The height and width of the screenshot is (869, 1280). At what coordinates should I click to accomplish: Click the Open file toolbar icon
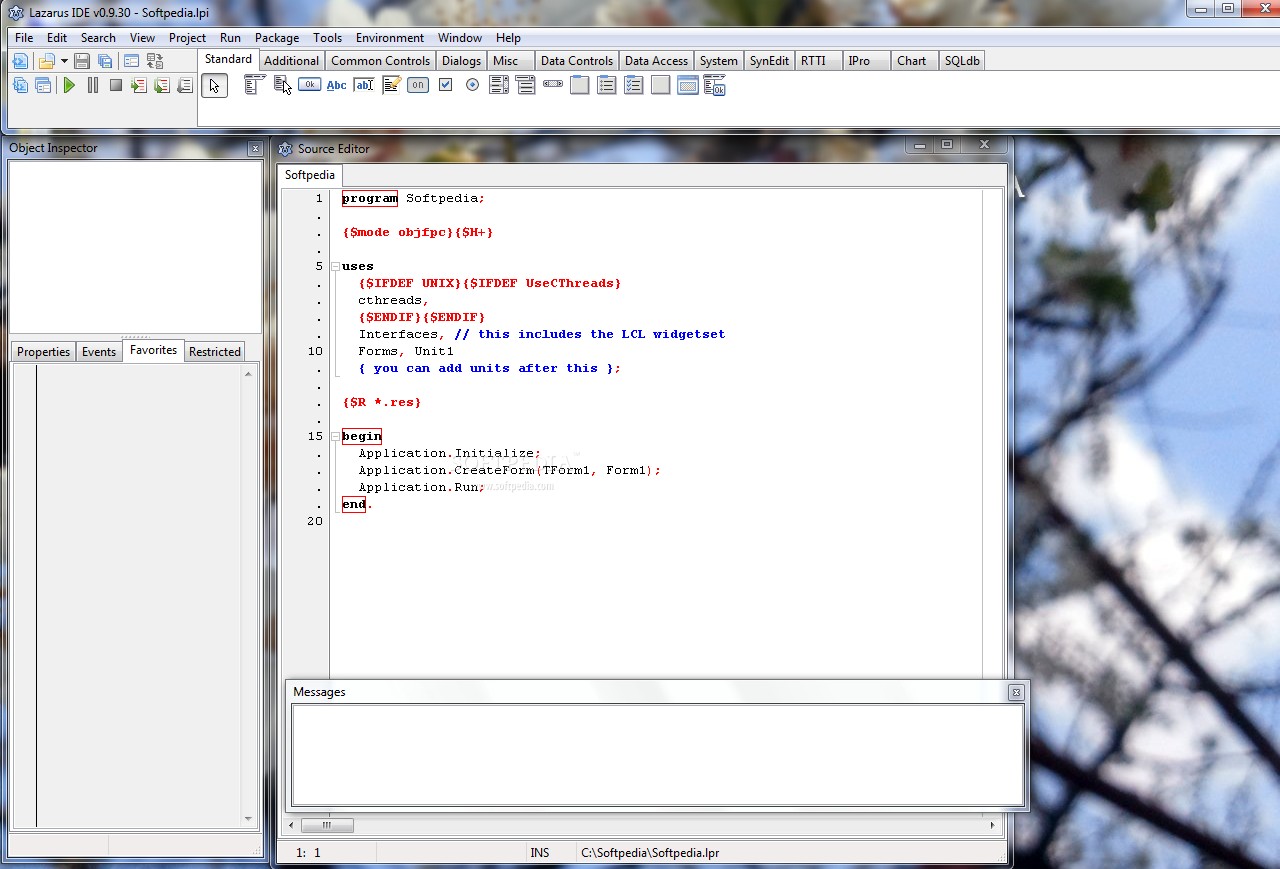46,61
